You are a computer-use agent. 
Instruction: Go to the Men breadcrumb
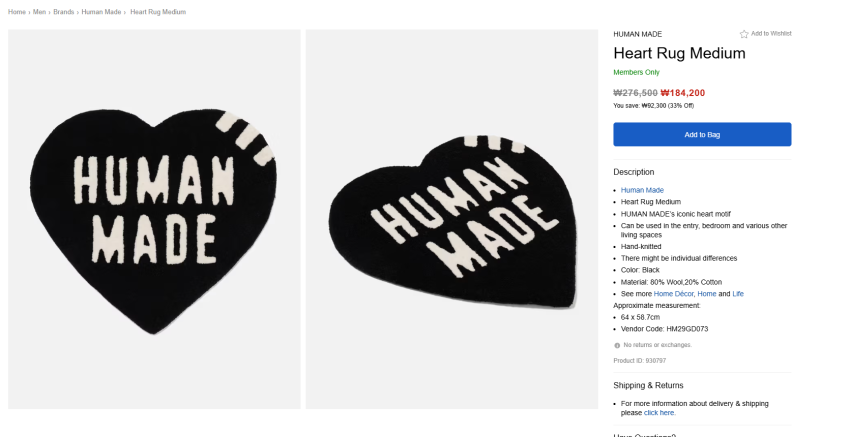40,12
